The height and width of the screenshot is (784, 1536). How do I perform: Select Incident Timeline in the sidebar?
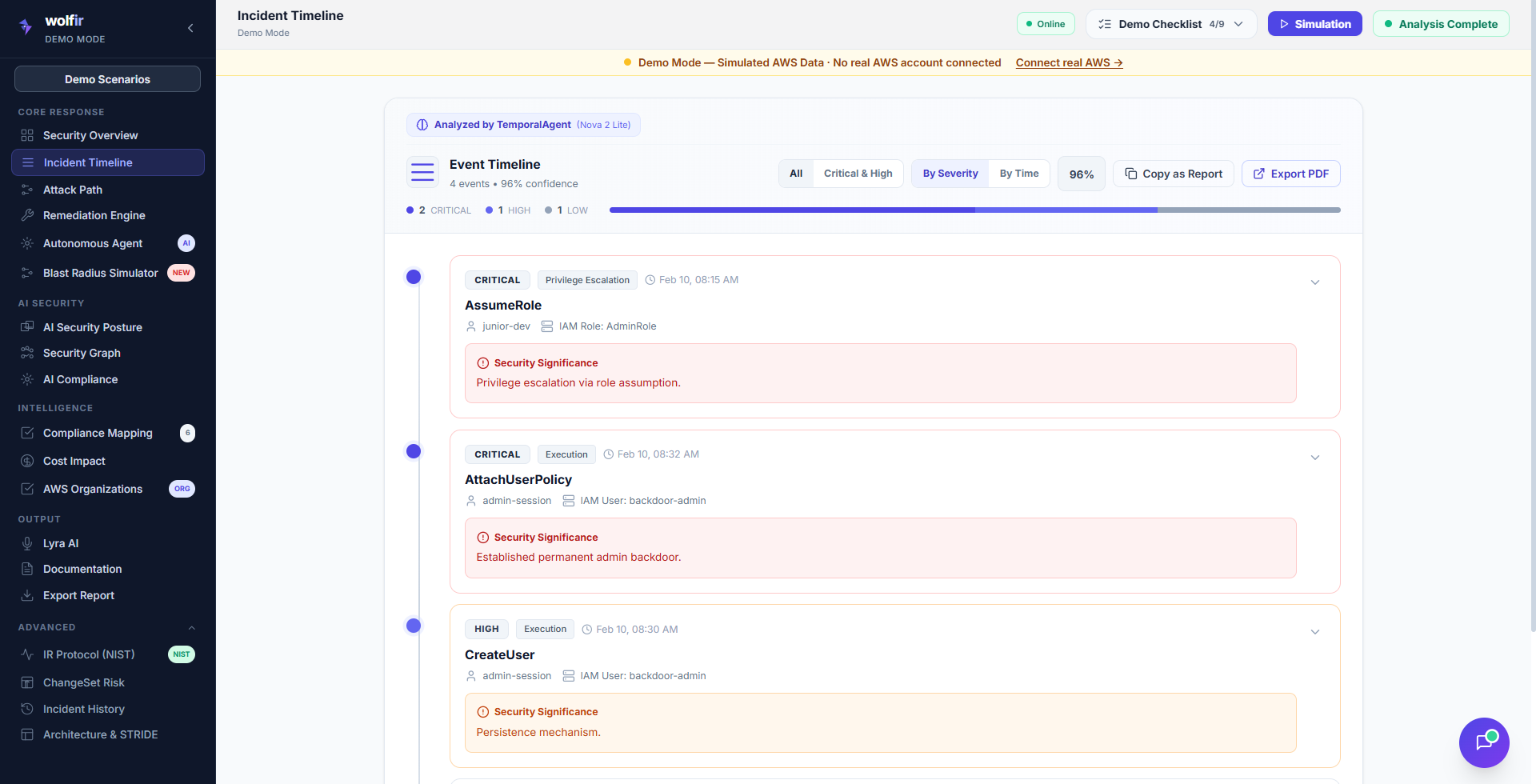click(108, 162)
